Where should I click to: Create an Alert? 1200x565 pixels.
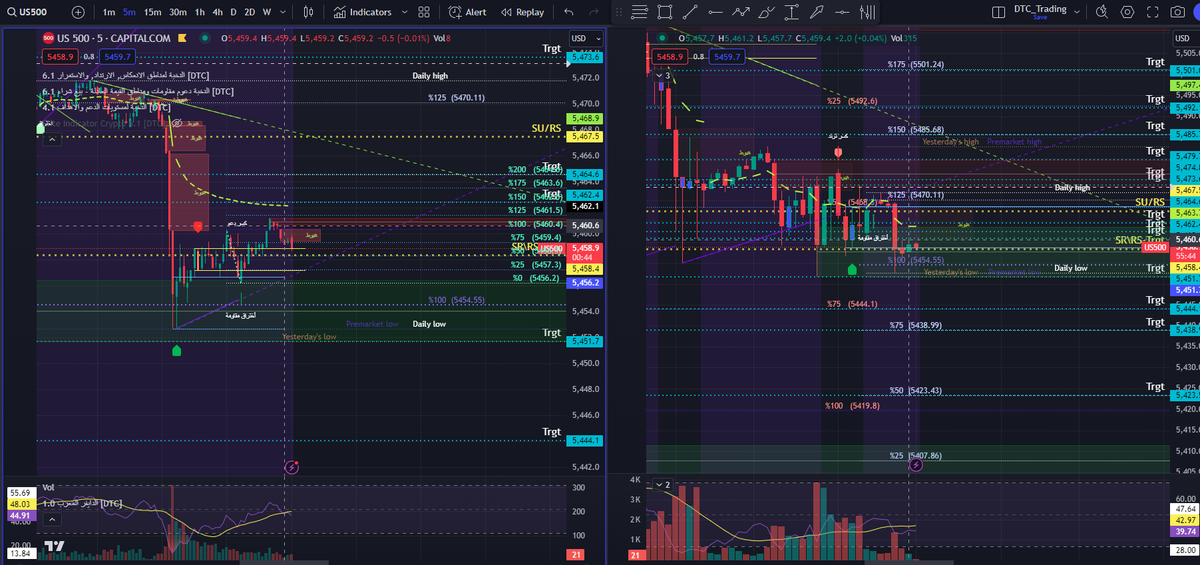click(468, 12)
